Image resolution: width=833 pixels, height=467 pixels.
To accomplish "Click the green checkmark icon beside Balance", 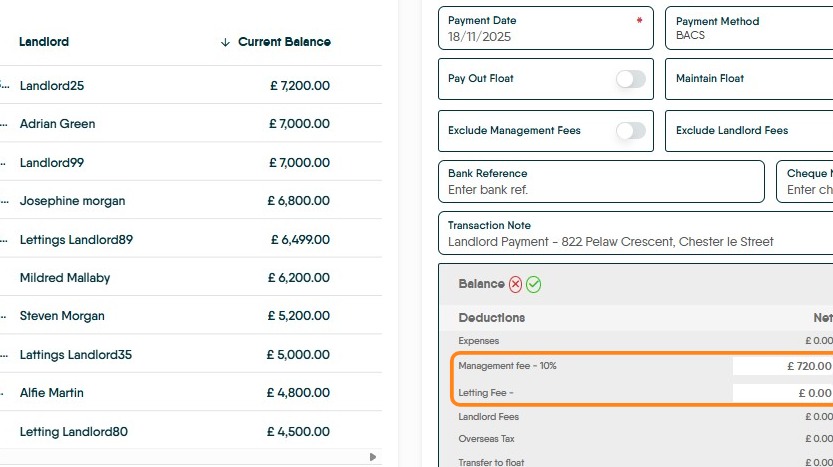I will click(x=534, y=285).
